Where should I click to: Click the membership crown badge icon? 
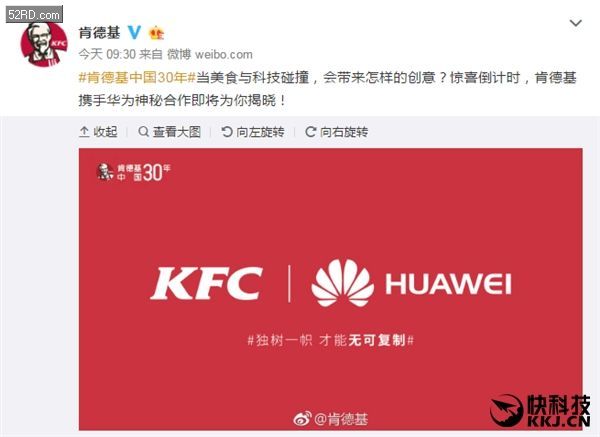tap(156, 33)
